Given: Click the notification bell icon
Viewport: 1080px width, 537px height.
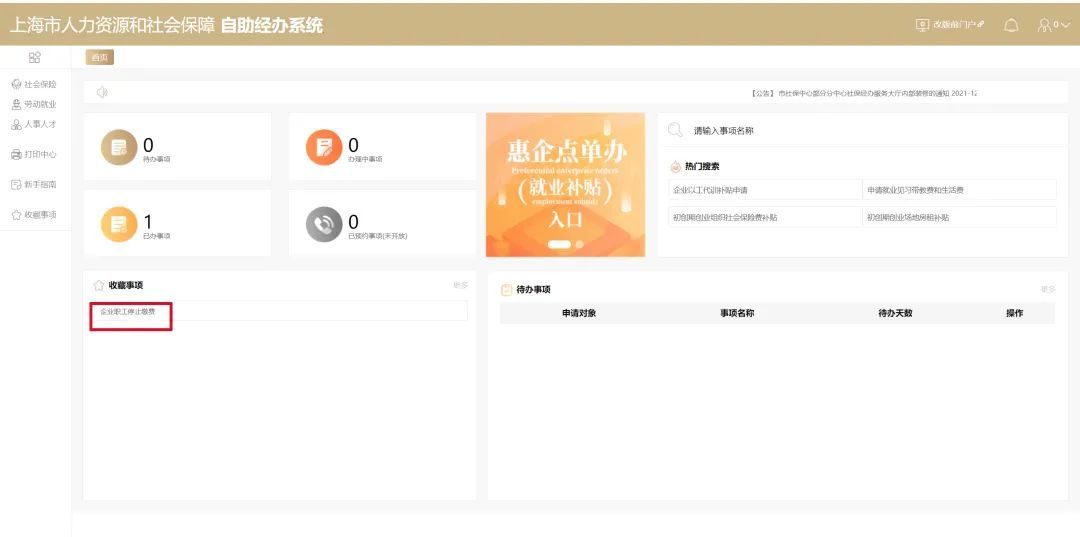Looking at the screenshot, I should pos(1011,24).
